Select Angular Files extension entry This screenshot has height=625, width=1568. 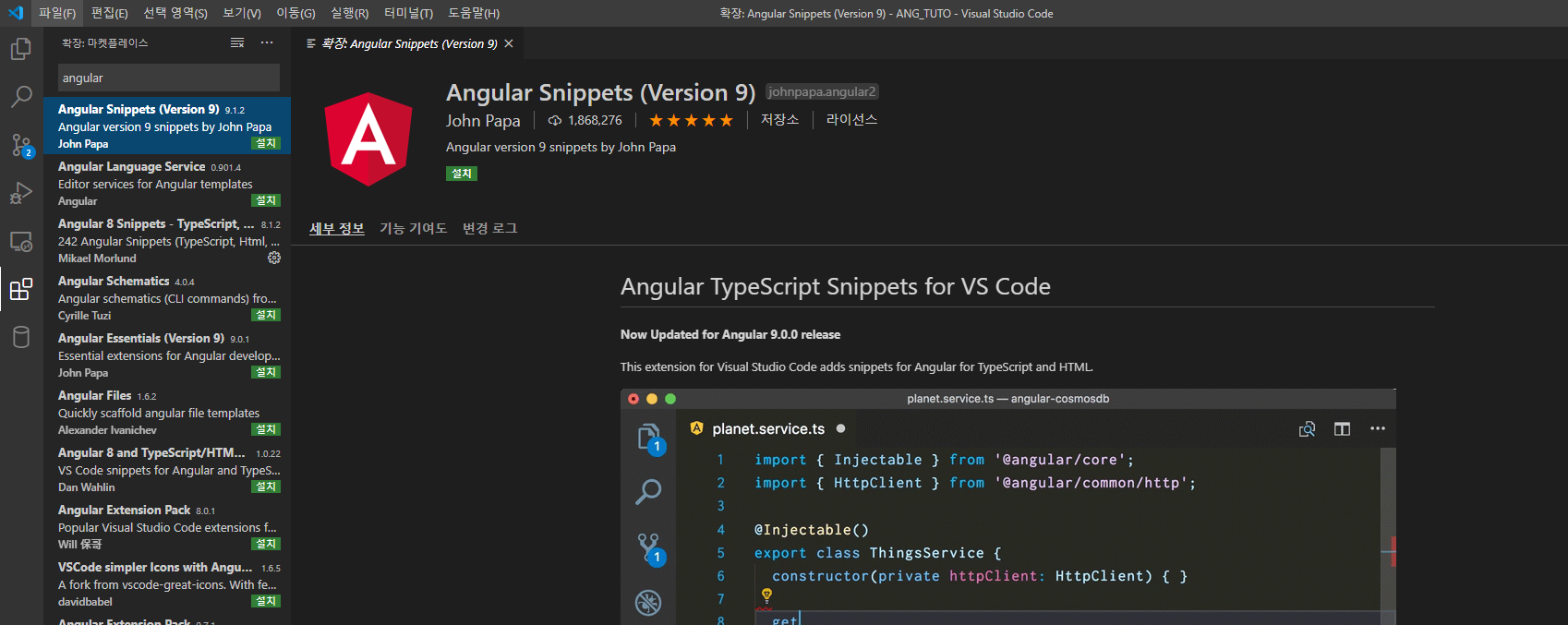pyautogui.click(x=167, y=412)
